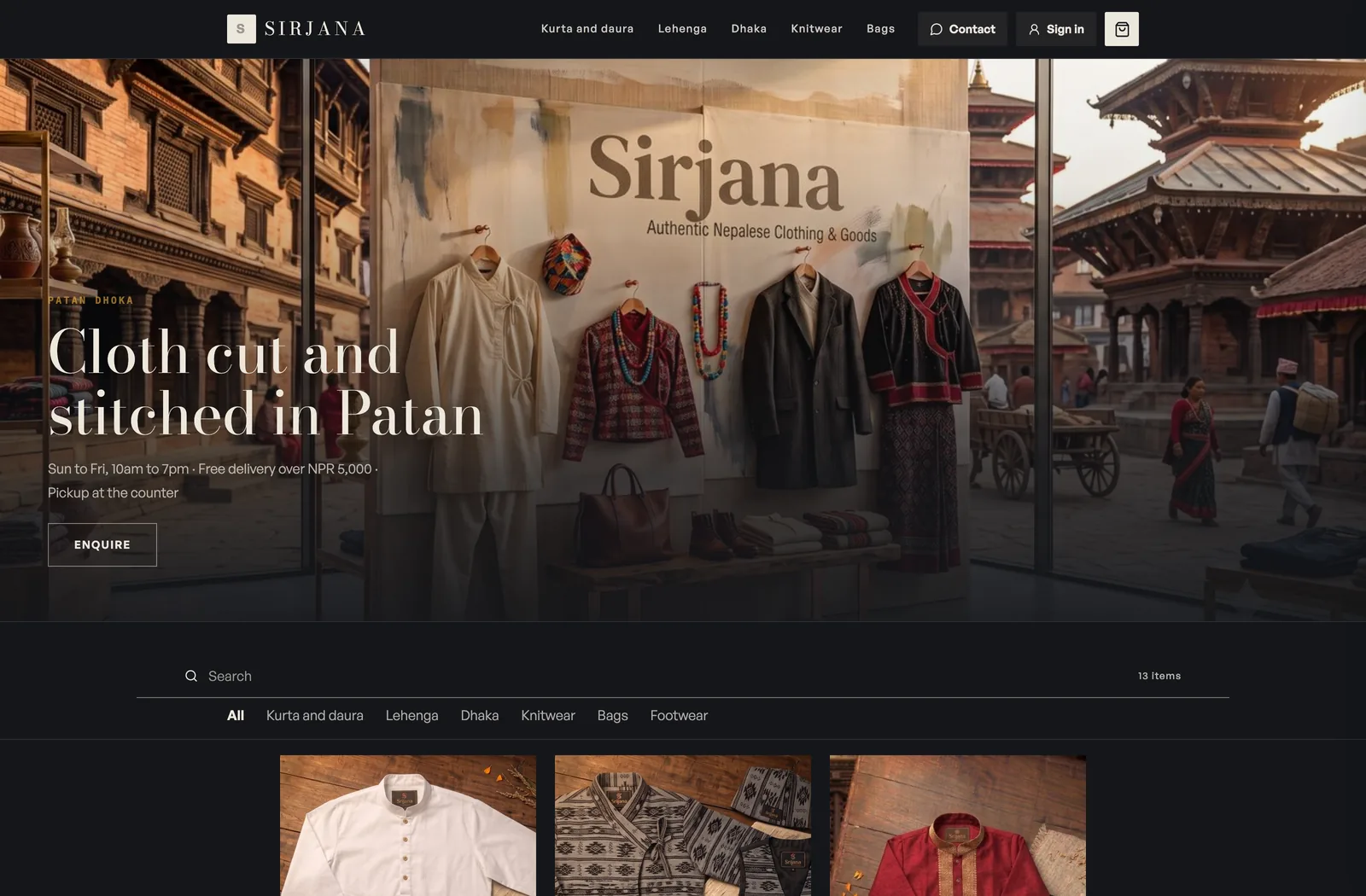
Task: Open Dhaka in the top navigation
Action: click(x=749, y=29)
